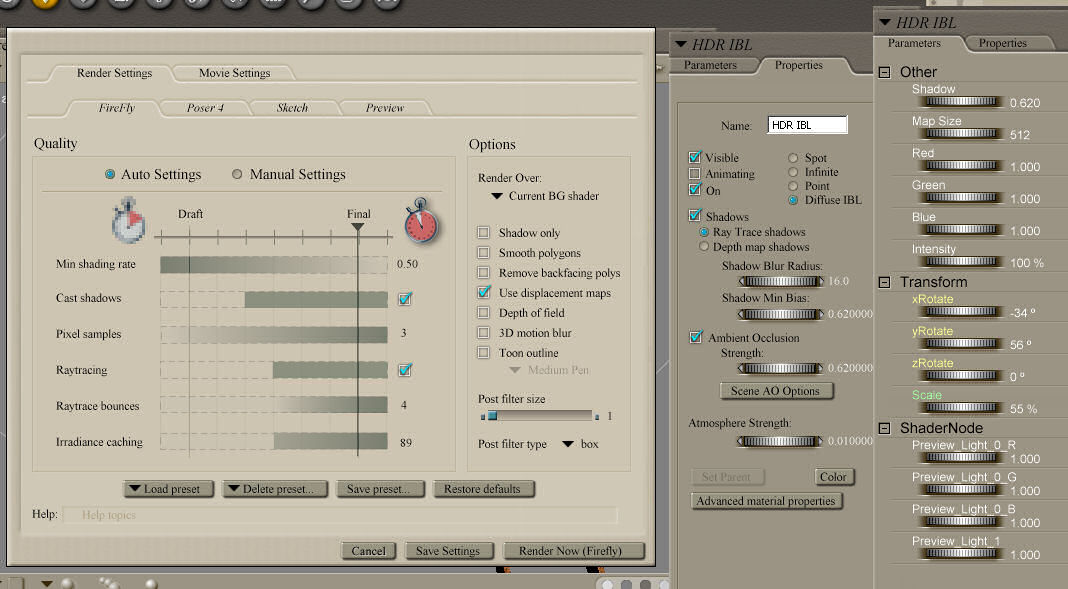Click the light Color button
This screenshot has width=1068, height=589.
coord(834,477)
